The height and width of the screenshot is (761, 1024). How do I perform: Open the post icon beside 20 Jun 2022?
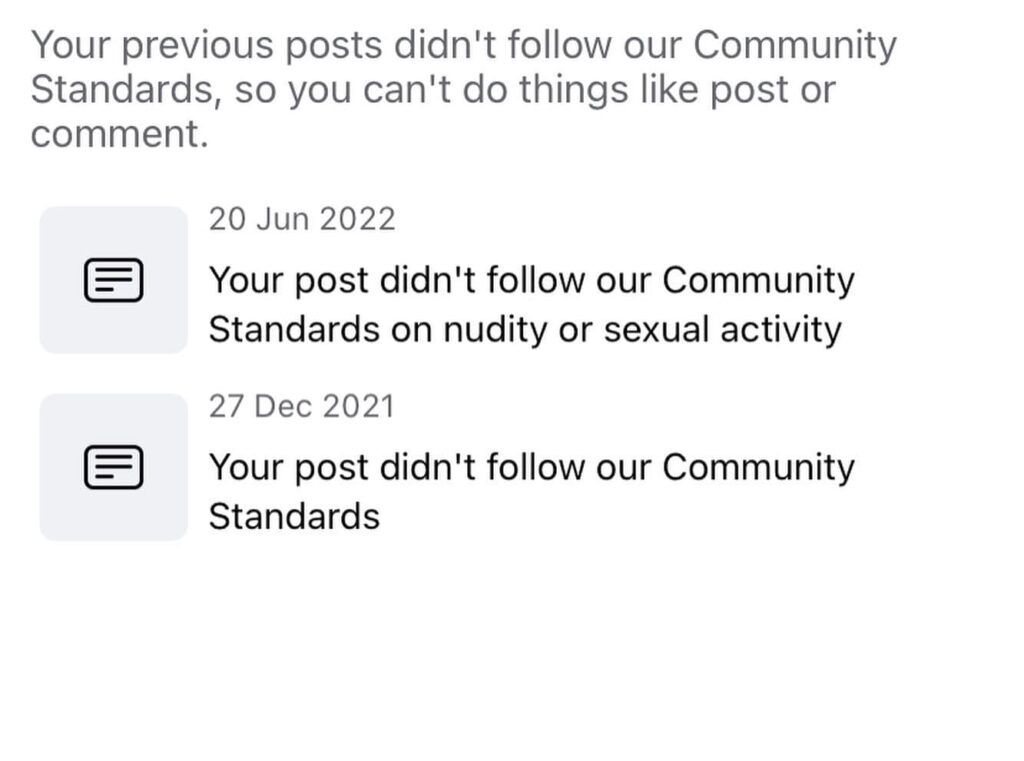click(x=114, y=280)
